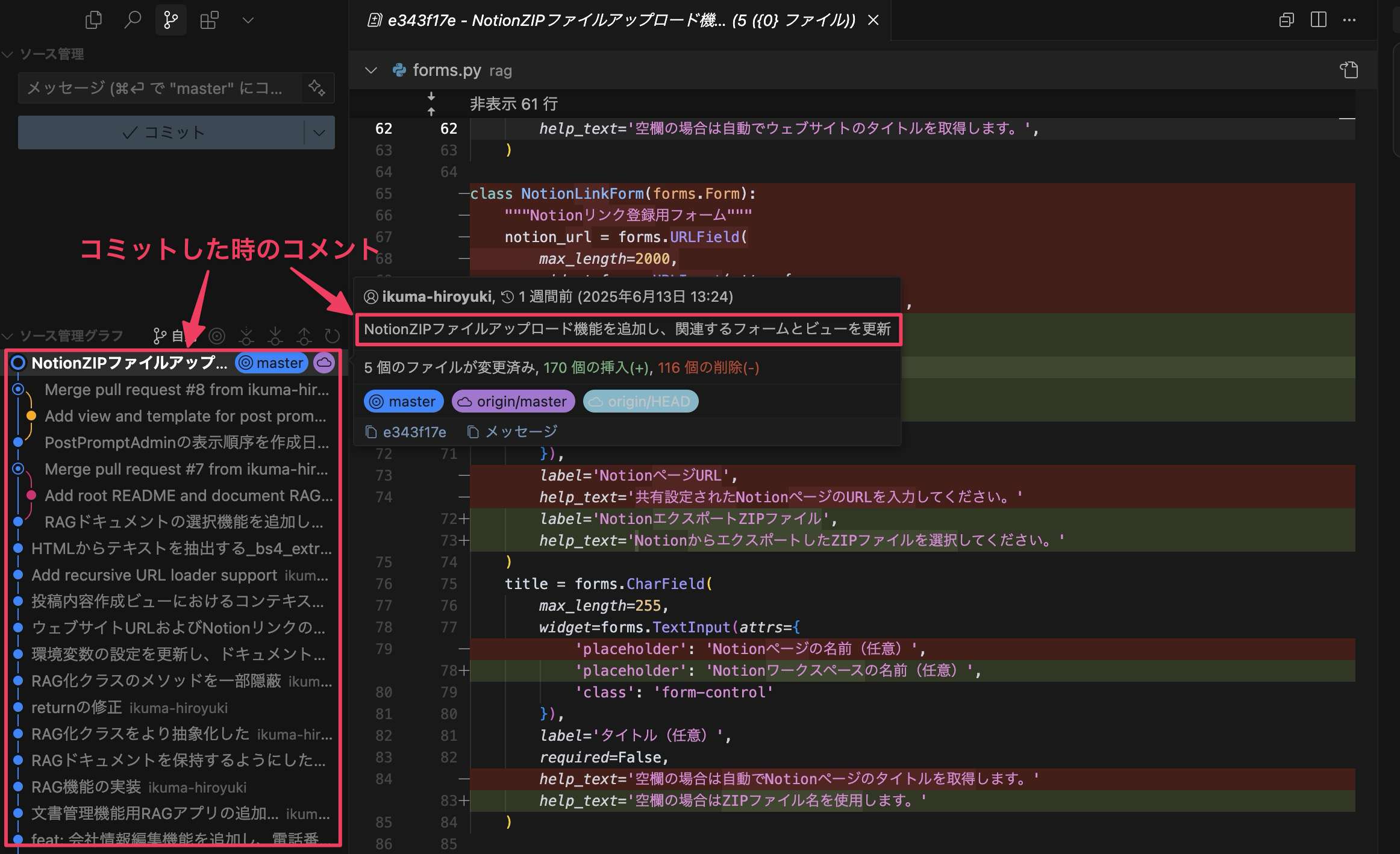Open editor more actions ellipsis menu
The width and height of the screenshot is (1400, 854).
click(x=1349, y=20)
